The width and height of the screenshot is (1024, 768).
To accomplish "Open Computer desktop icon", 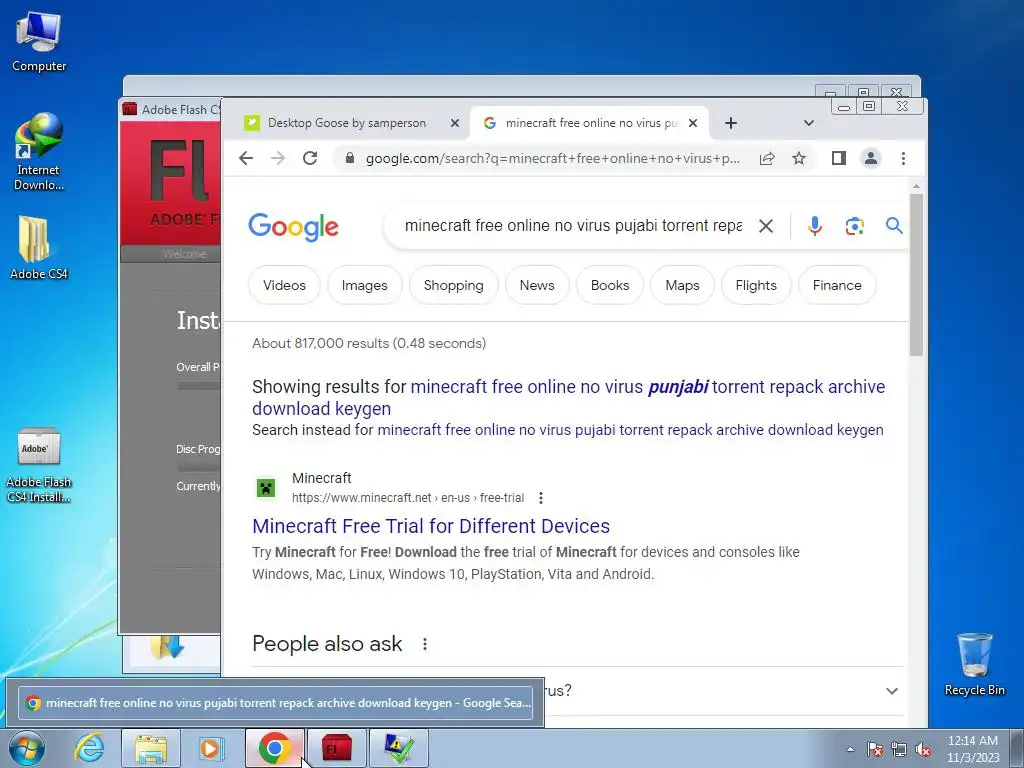I will 39,41.
